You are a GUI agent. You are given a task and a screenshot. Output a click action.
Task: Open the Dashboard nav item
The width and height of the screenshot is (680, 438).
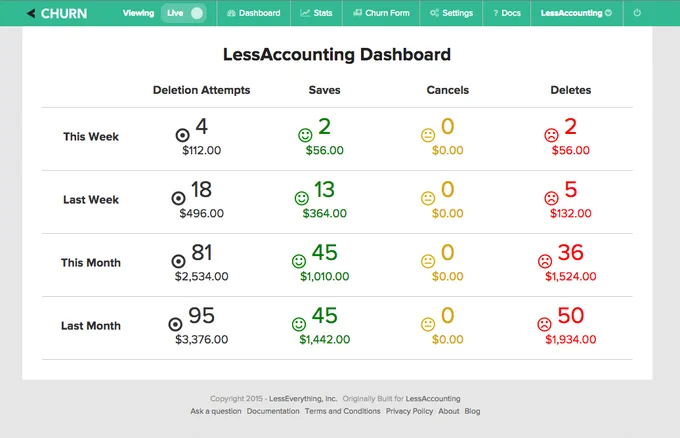pos(254,13)
